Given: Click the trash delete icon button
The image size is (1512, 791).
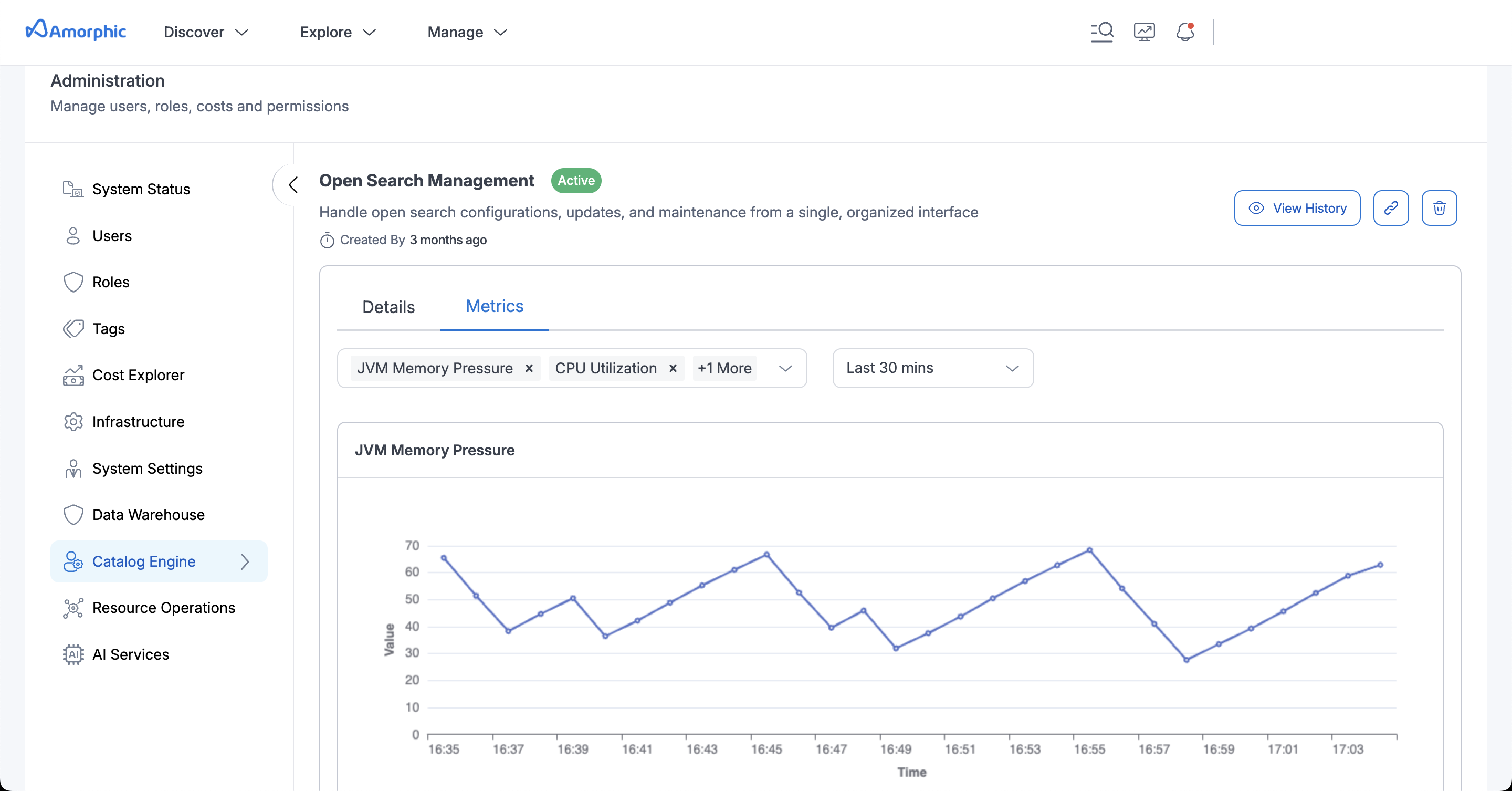Looking at the screenshot, I should (x=1438, y=208).
